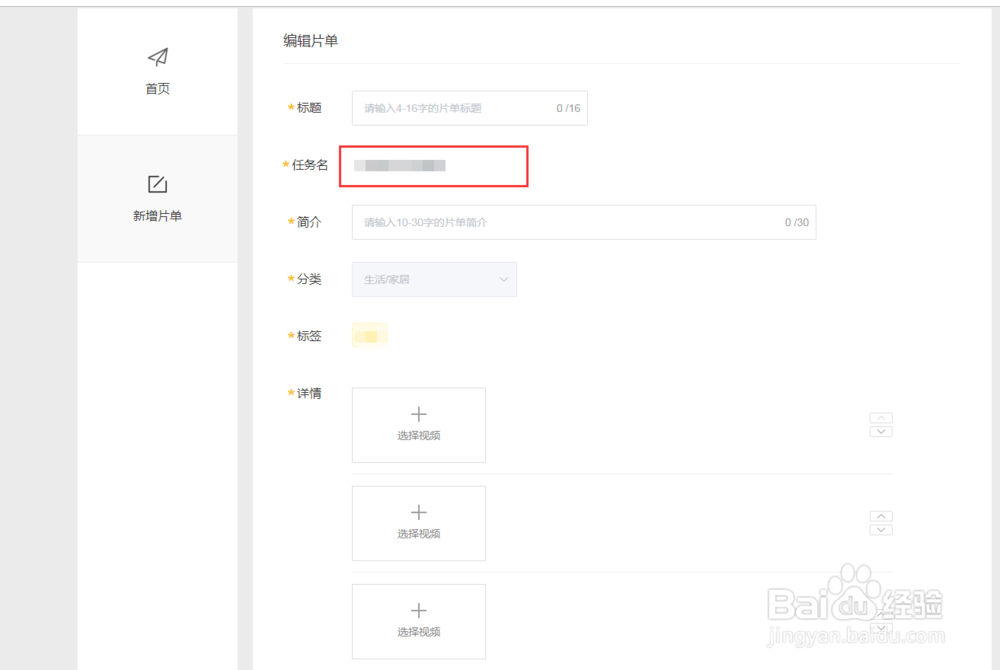Click the yellow 标签 tag chip
This screenshot has height=670, width=1000.
370,336
